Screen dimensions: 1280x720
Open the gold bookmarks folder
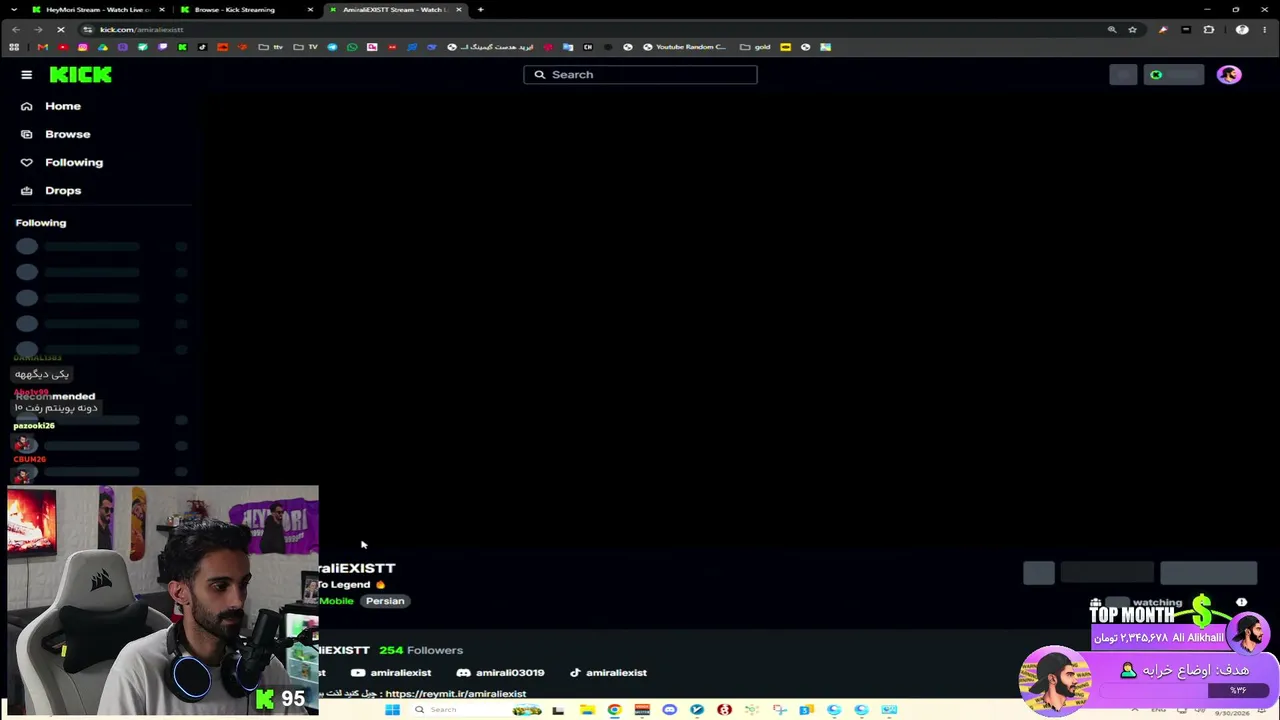click(755, 47)
